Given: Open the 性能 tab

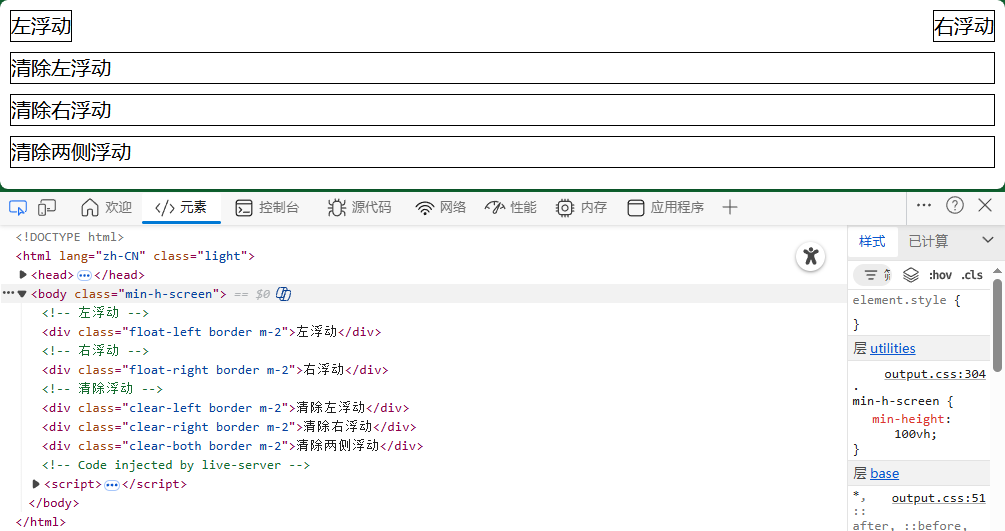Looking at the screenshot, I should click(x=511, y=208).
